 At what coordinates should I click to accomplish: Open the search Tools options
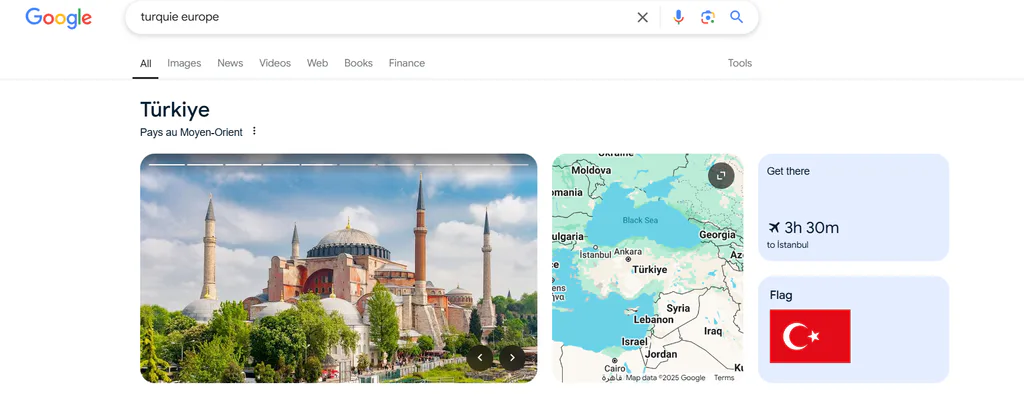pos(740,63)
